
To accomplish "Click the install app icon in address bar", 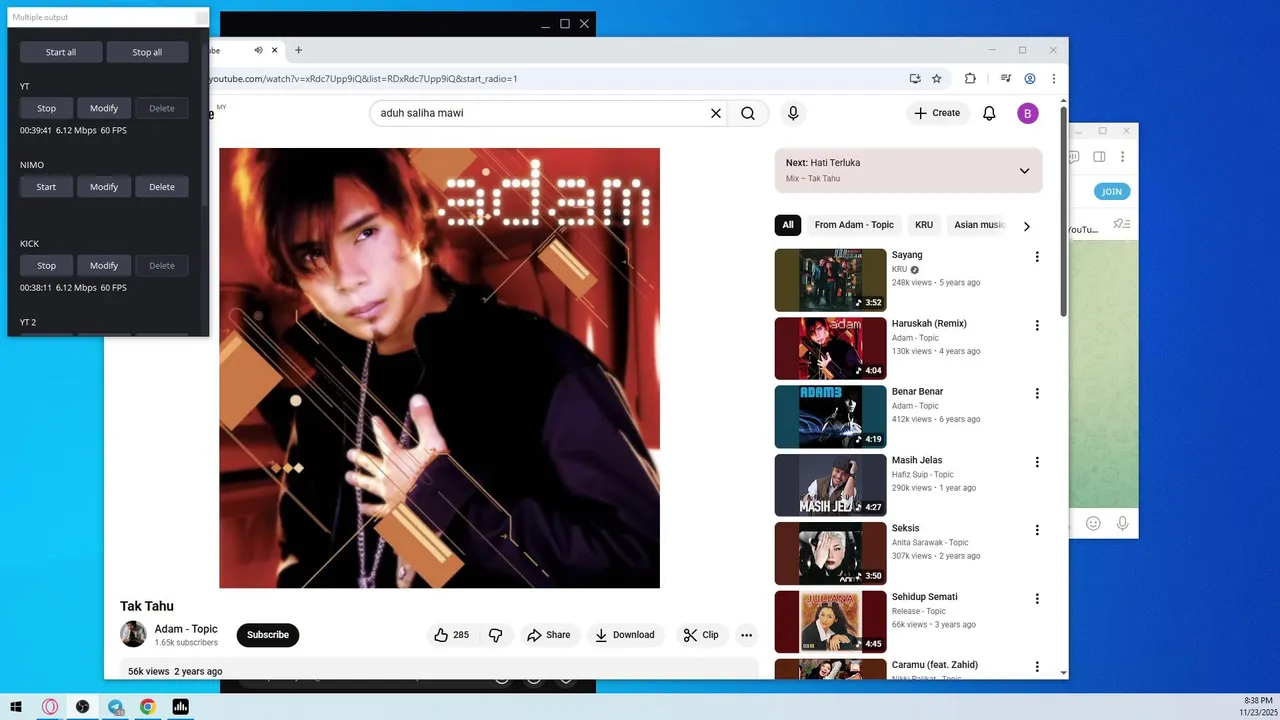I will pos(914,78).
